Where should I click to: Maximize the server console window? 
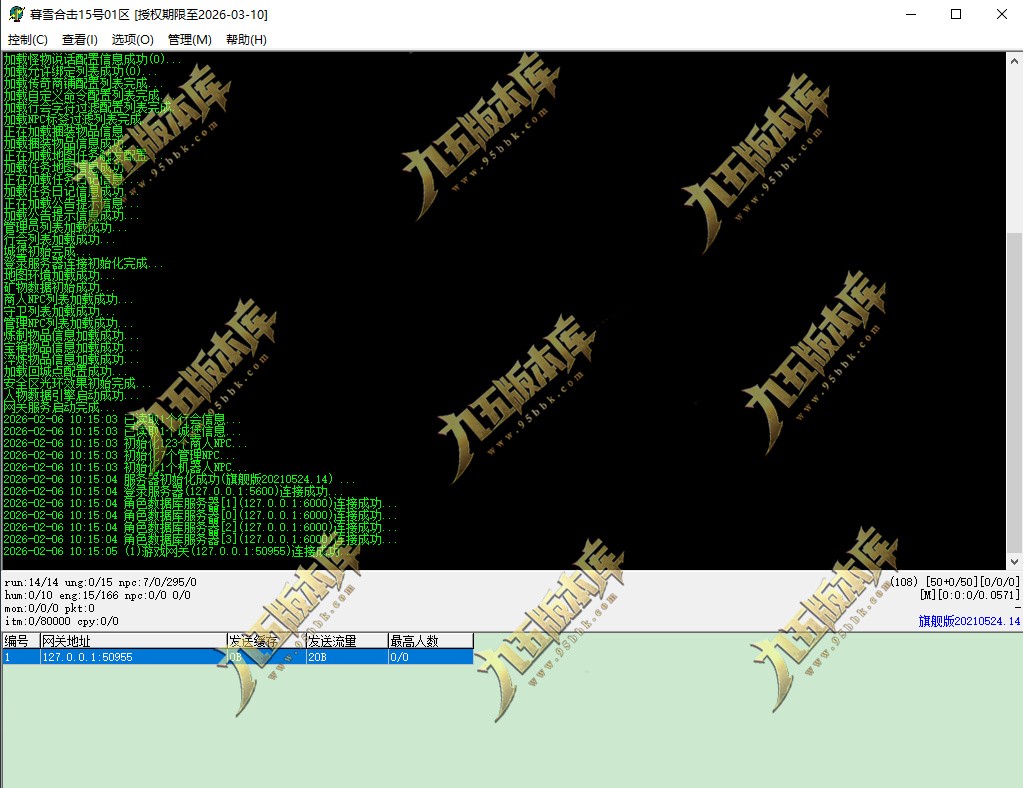click(x=956, y=14)
